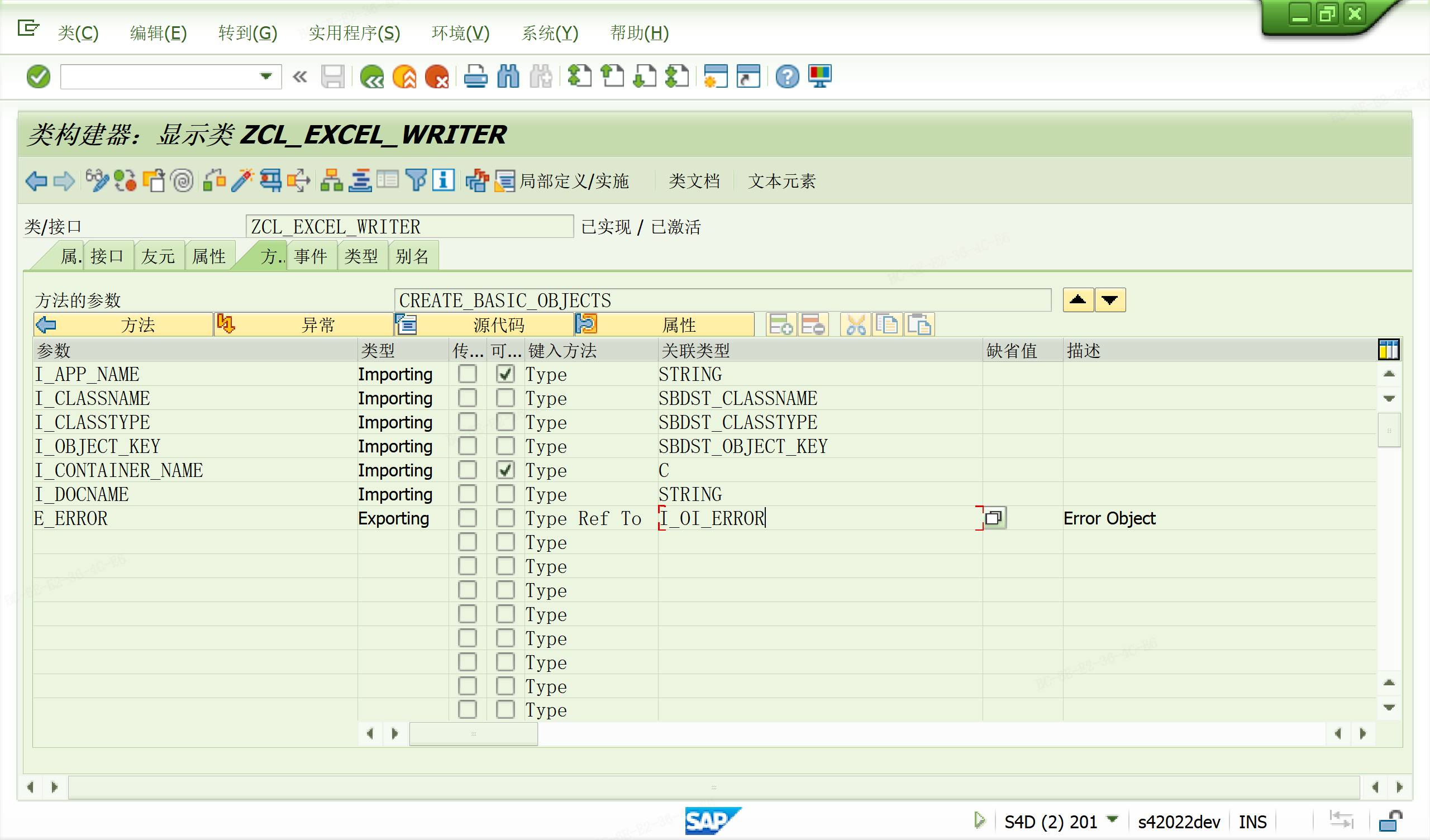The image size is (1430, 840).
Task: Switch to the 接口 tab
Action: [x=107, y=256]
